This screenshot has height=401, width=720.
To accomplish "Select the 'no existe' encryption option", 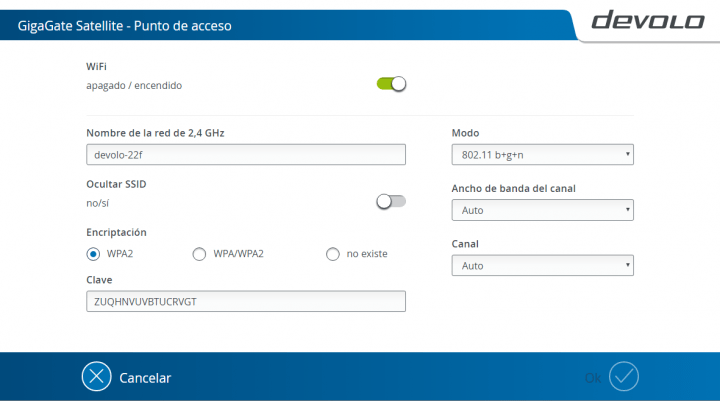I will [333, 254].
